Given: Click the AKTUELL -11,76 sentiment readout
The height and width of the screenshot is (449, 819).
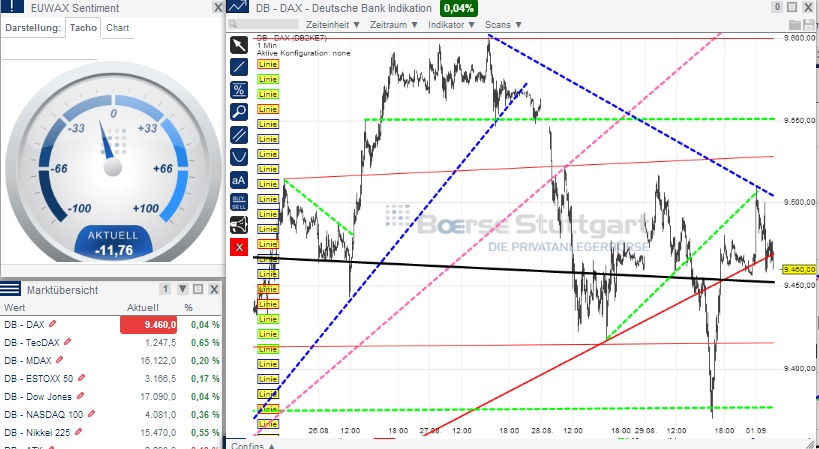Looking at the screenshot, I should [113, 243].
